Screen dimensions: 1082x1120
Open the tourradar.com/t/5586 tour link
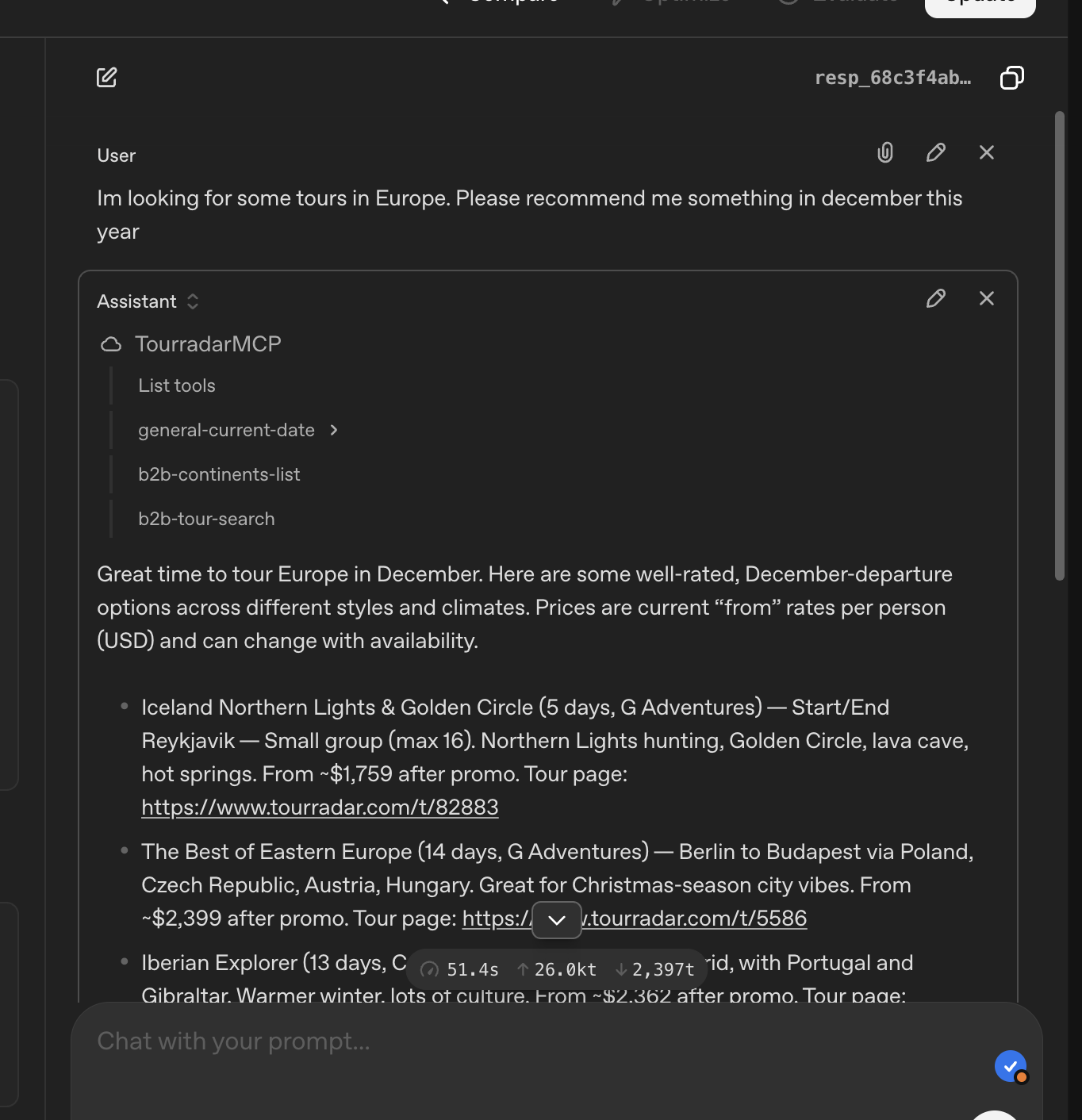[698, 919]
